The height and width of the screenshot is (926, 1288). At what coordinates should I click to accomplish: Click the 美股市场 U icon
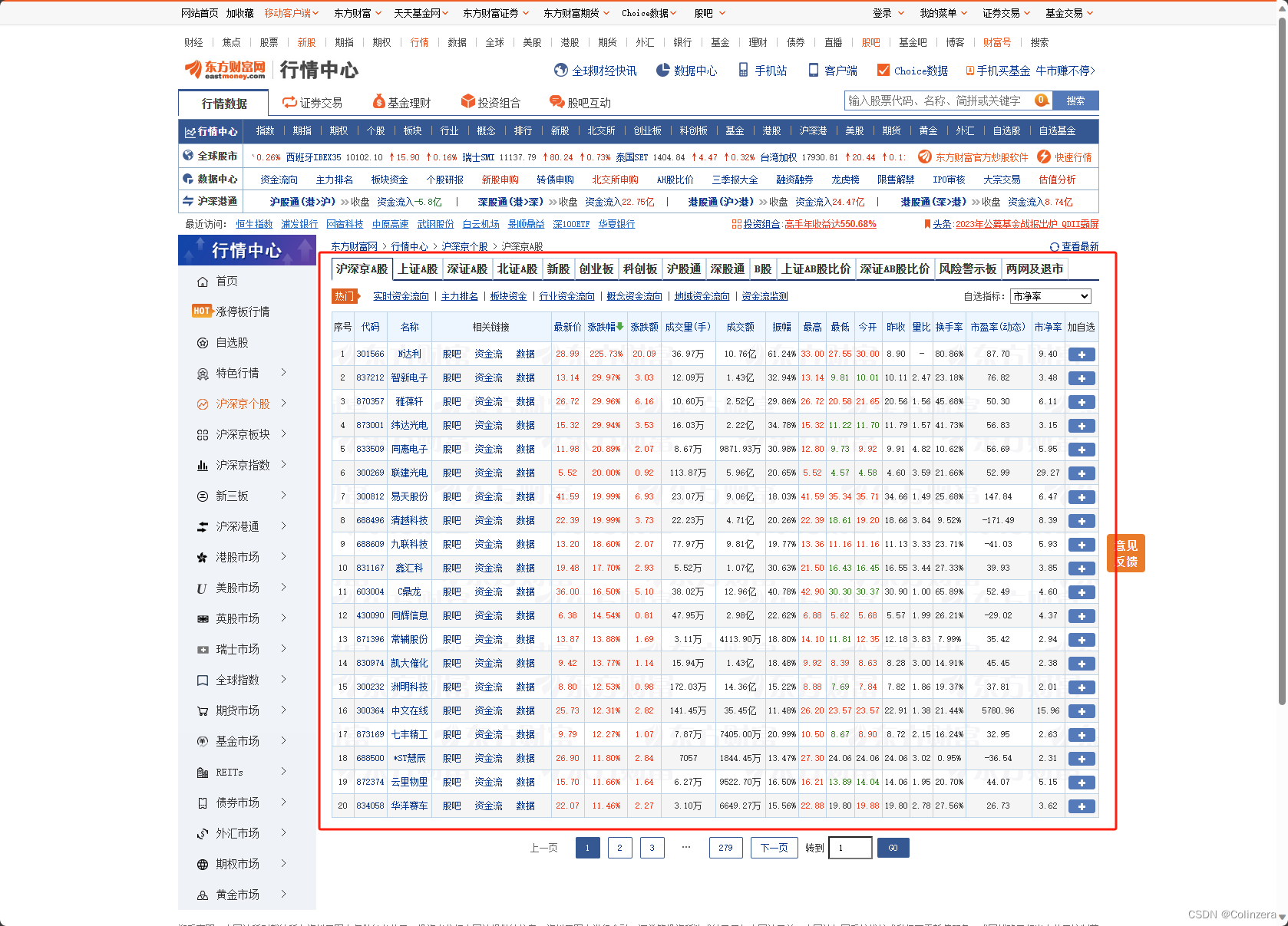[x=202, y=588]
